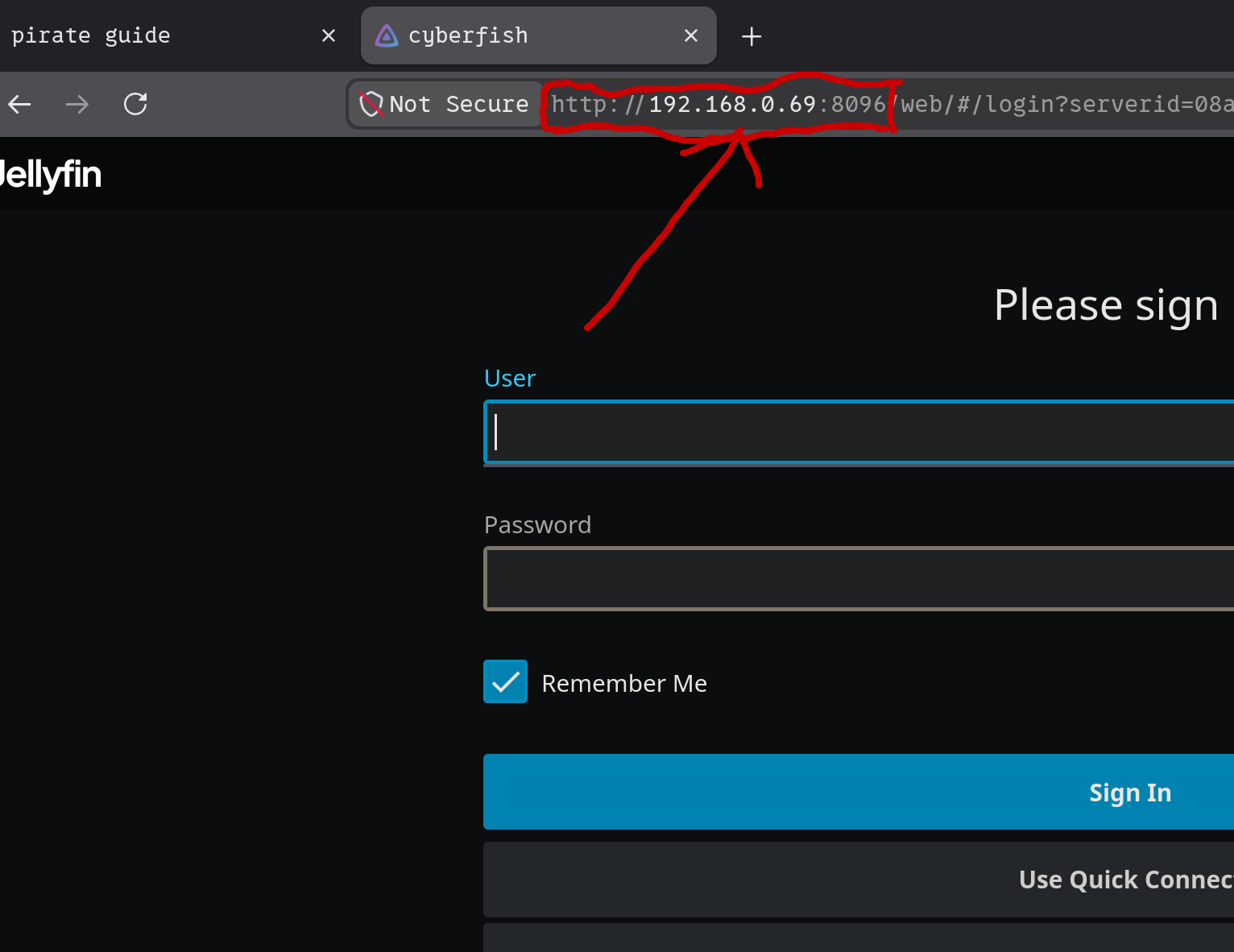Click the Sign In button

(x=859, y=792)
